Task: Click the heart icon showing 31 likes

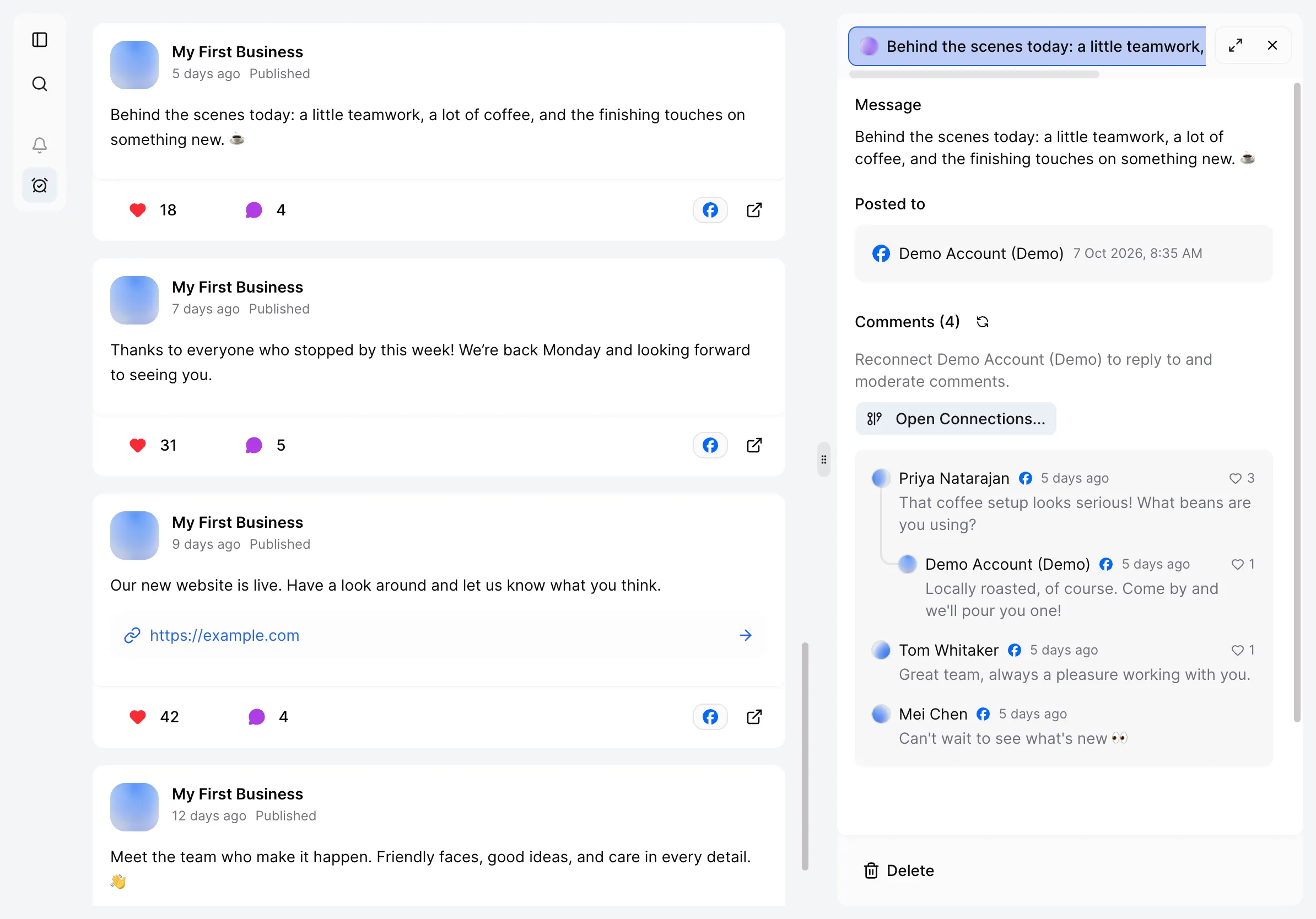Action: click(x=138, y=445)
